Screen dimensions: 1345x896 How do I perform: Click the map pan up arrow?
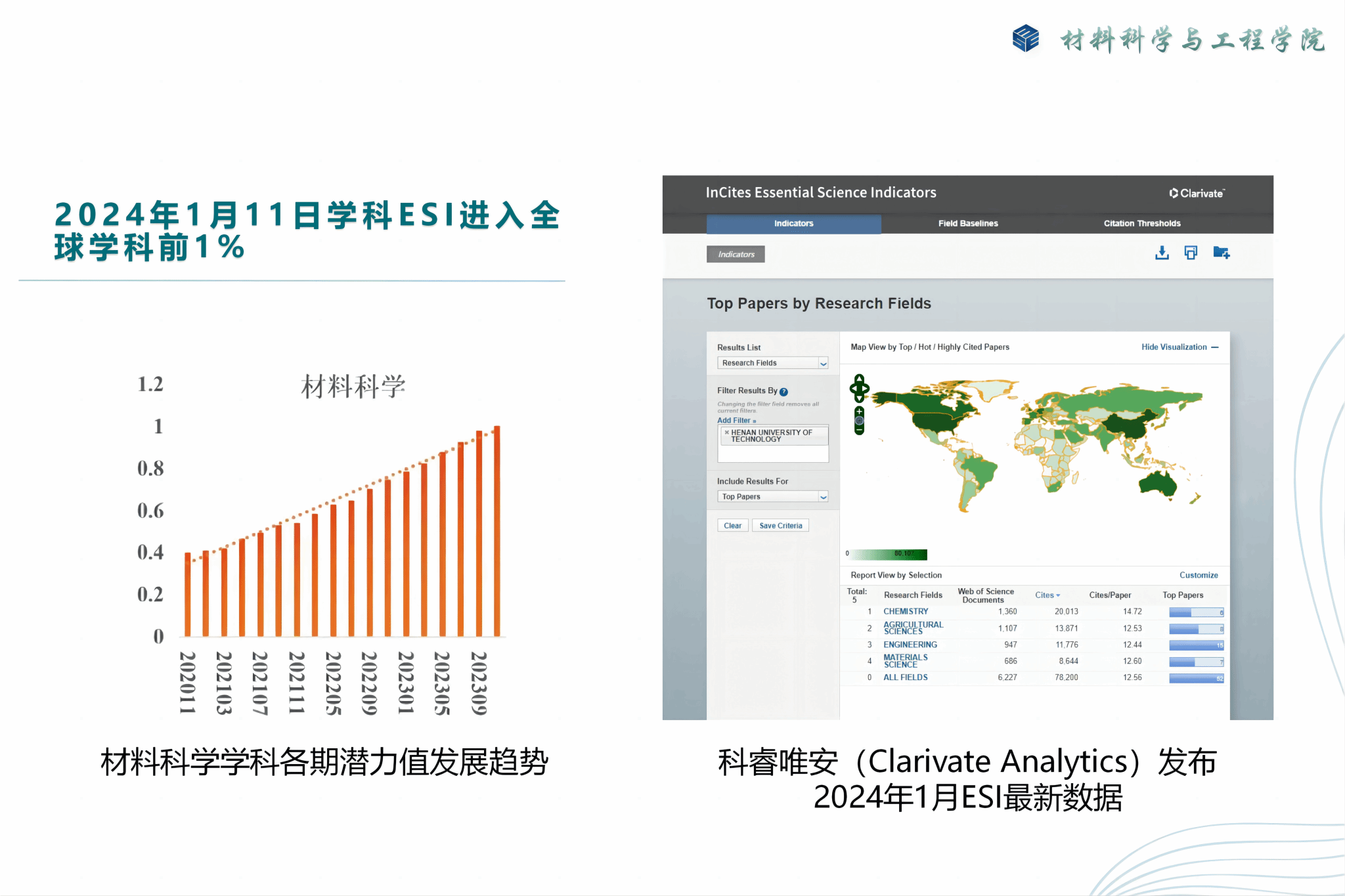pos(859,379)
